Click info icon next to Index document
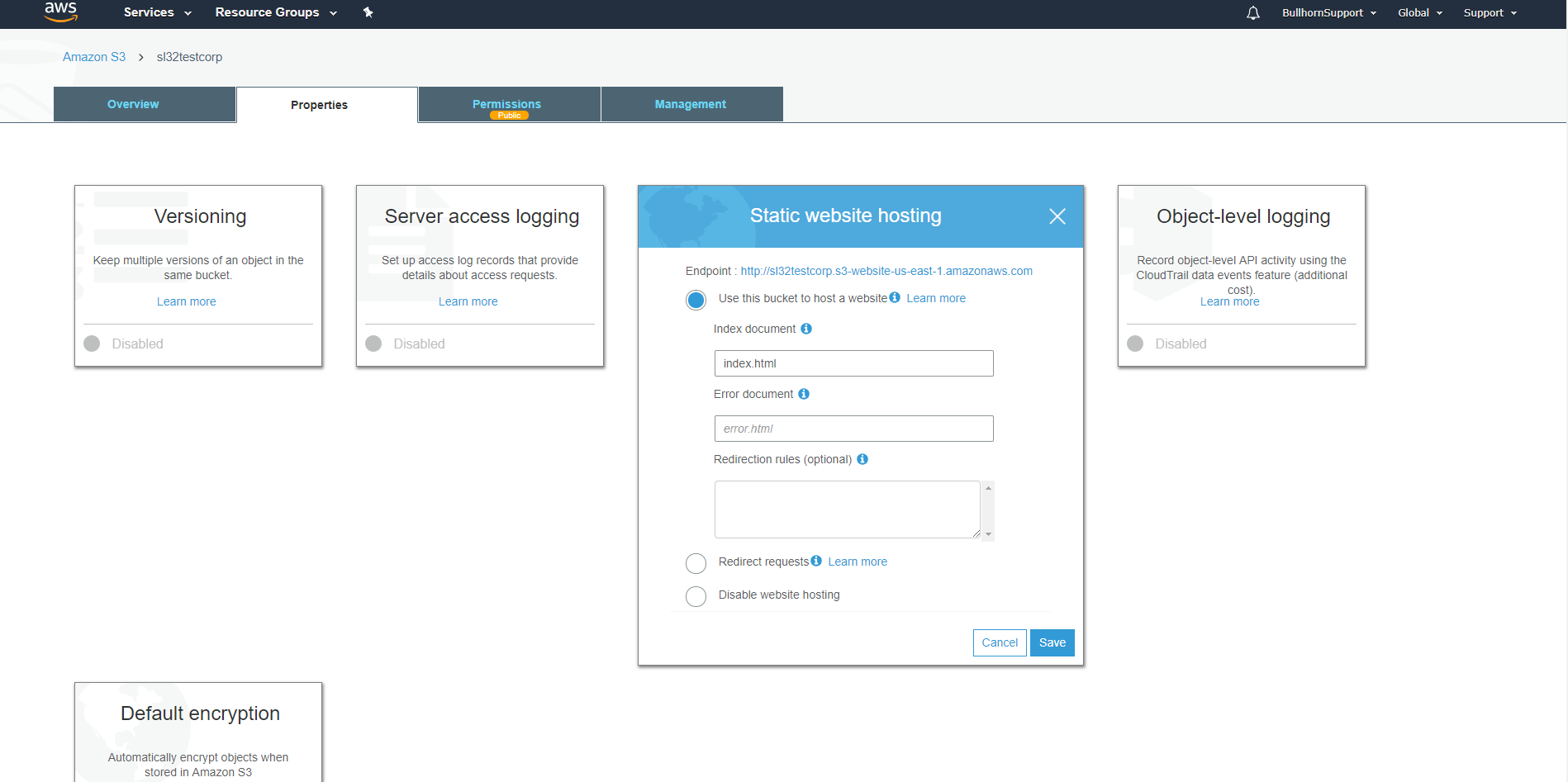Viewport: 1568px width, 782px height. (806, 329)
